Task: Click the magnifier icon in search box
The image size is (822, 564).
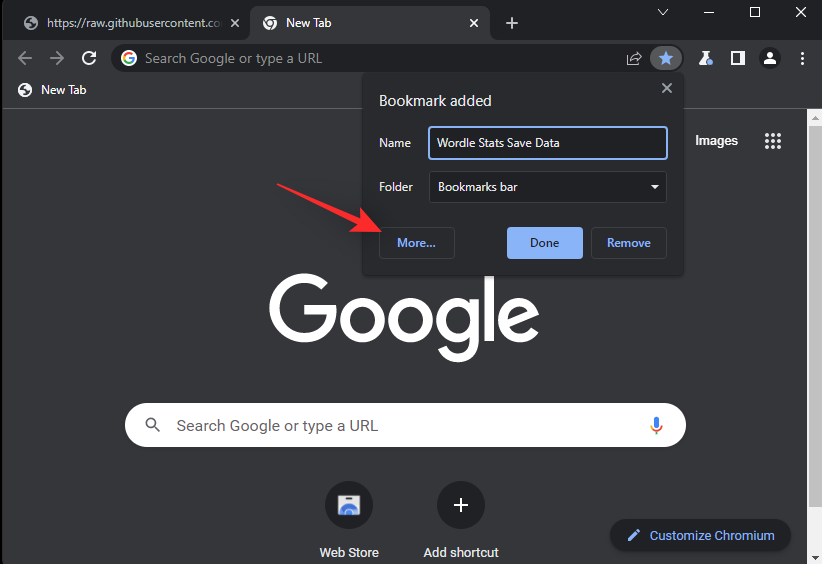Action: pos(153,425)
